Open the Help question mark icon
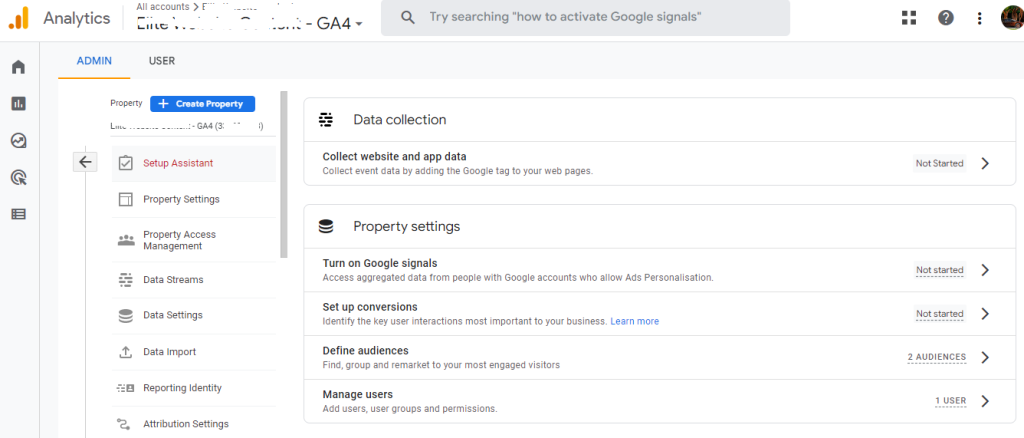The image size is (1024, 438). tap(946, 18)
